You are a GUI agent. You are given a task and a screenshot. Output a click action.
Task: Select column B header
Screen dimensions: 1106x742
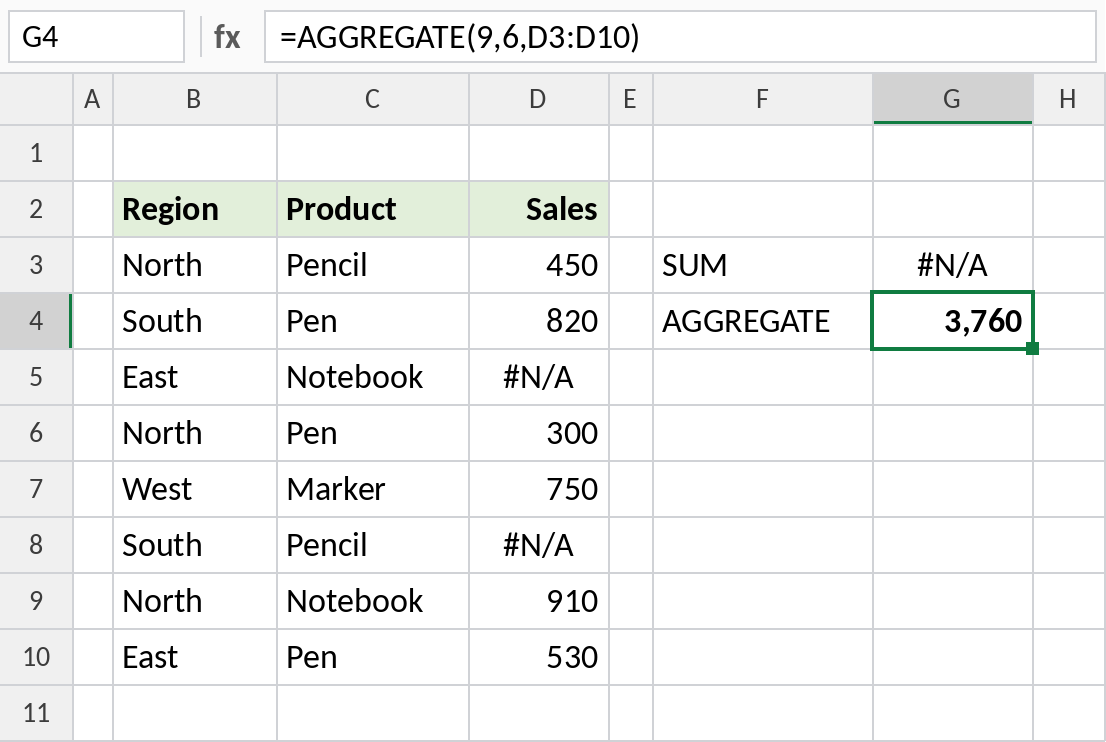(195, 99)
